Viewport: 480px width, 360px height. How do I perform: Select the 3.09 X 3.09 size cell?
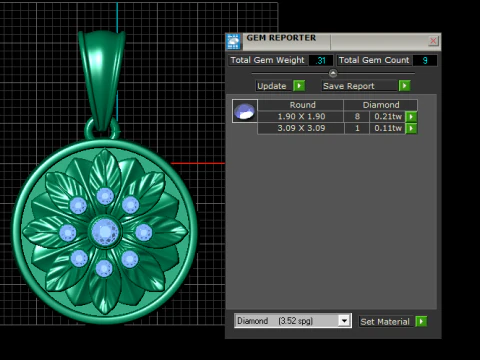tap(301, 128)
